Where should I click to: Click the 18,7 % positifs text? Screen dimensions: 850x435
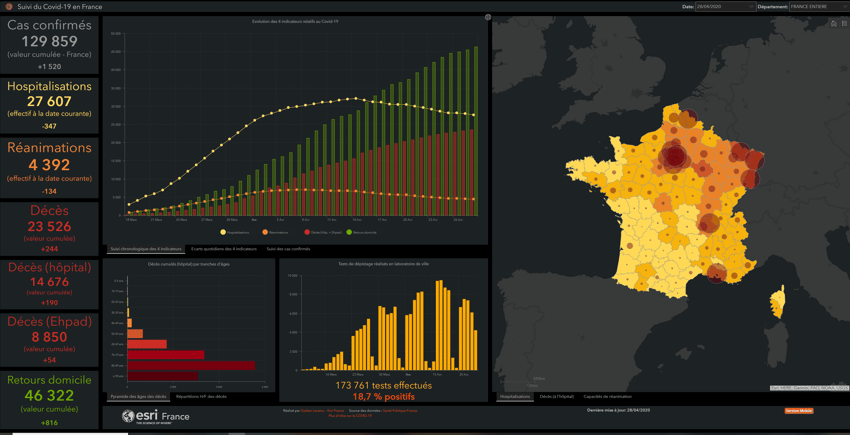click(x=383, y=398)
